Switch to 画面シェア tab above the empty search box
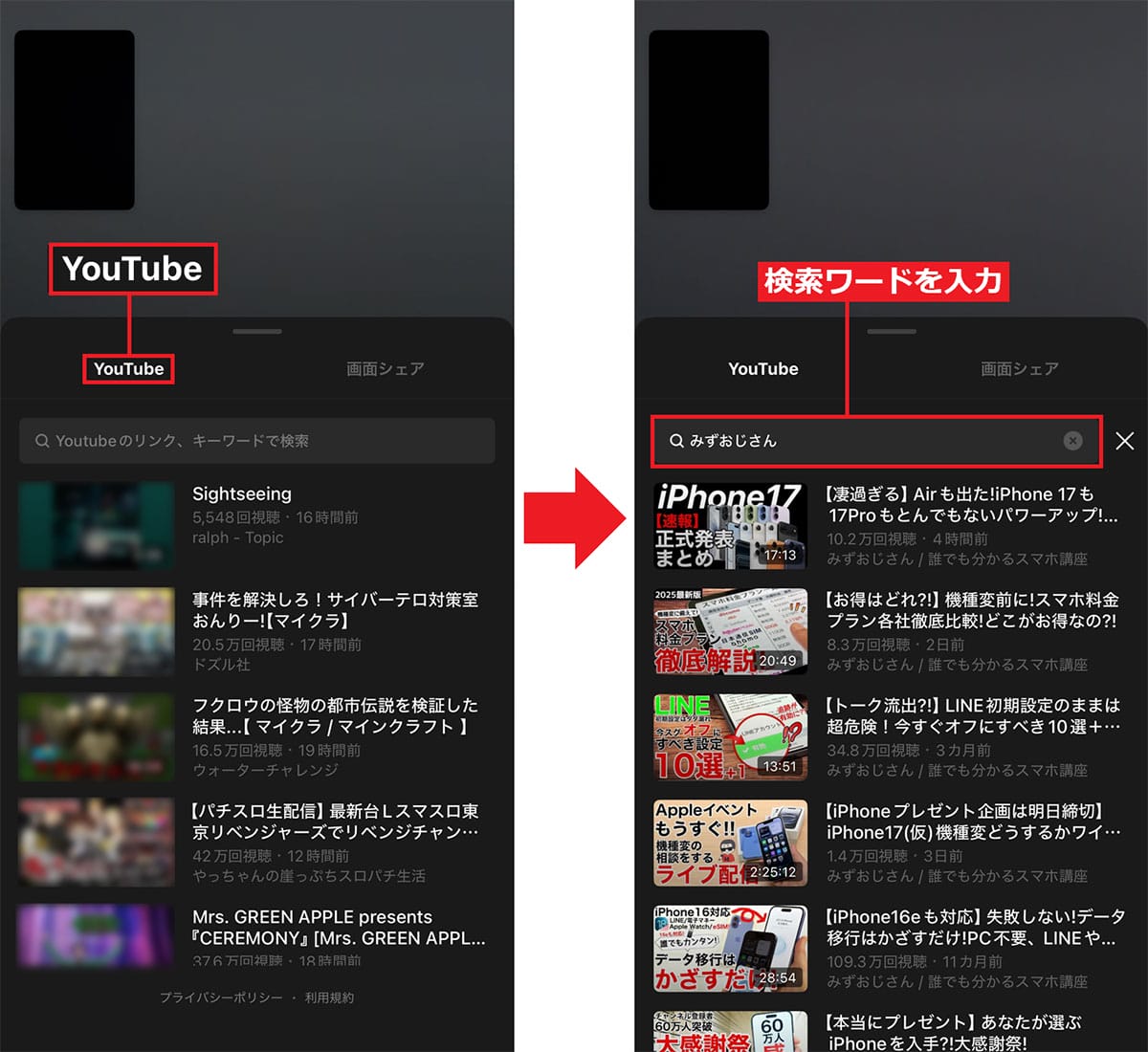The height and width of the screenshot is (1052, 1148). pos(386,369)
